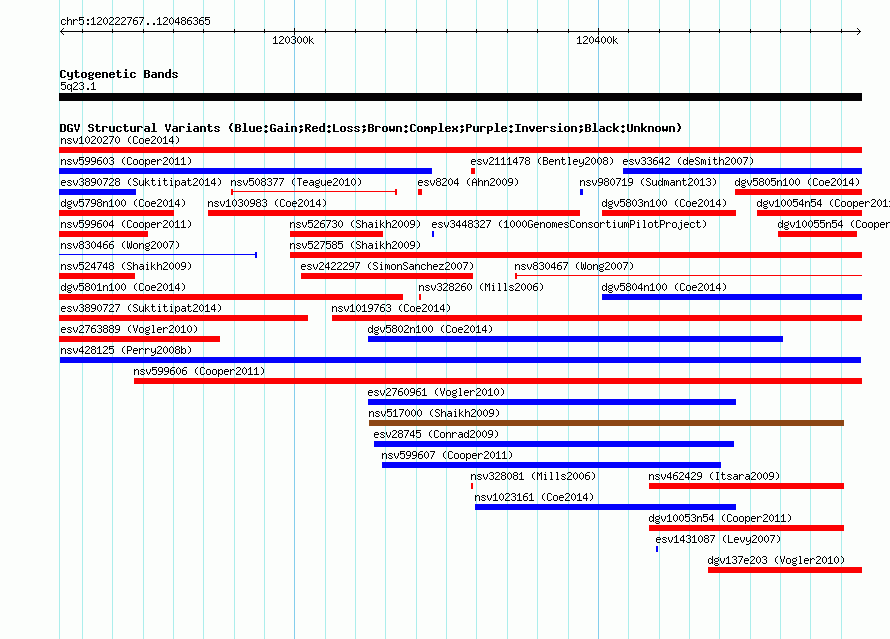This screenshot has width=890, height=639.
Task: Select the Cytogenetic Bands track title
Action: pyautogui.click(x=119, y=74)
